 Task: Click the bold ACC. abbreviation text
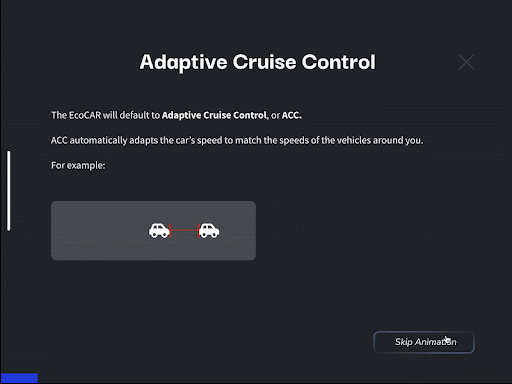292,115
